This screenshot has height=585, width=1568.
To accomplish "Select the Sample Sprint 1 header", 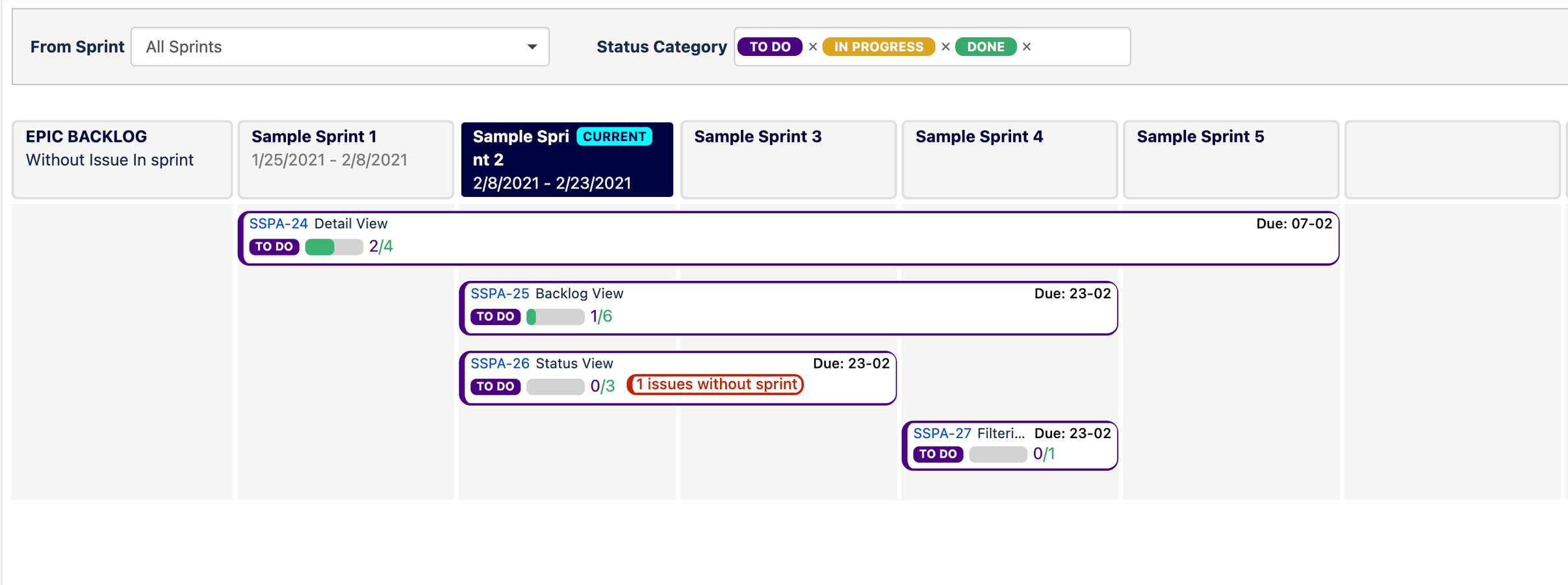I will 346,159.
